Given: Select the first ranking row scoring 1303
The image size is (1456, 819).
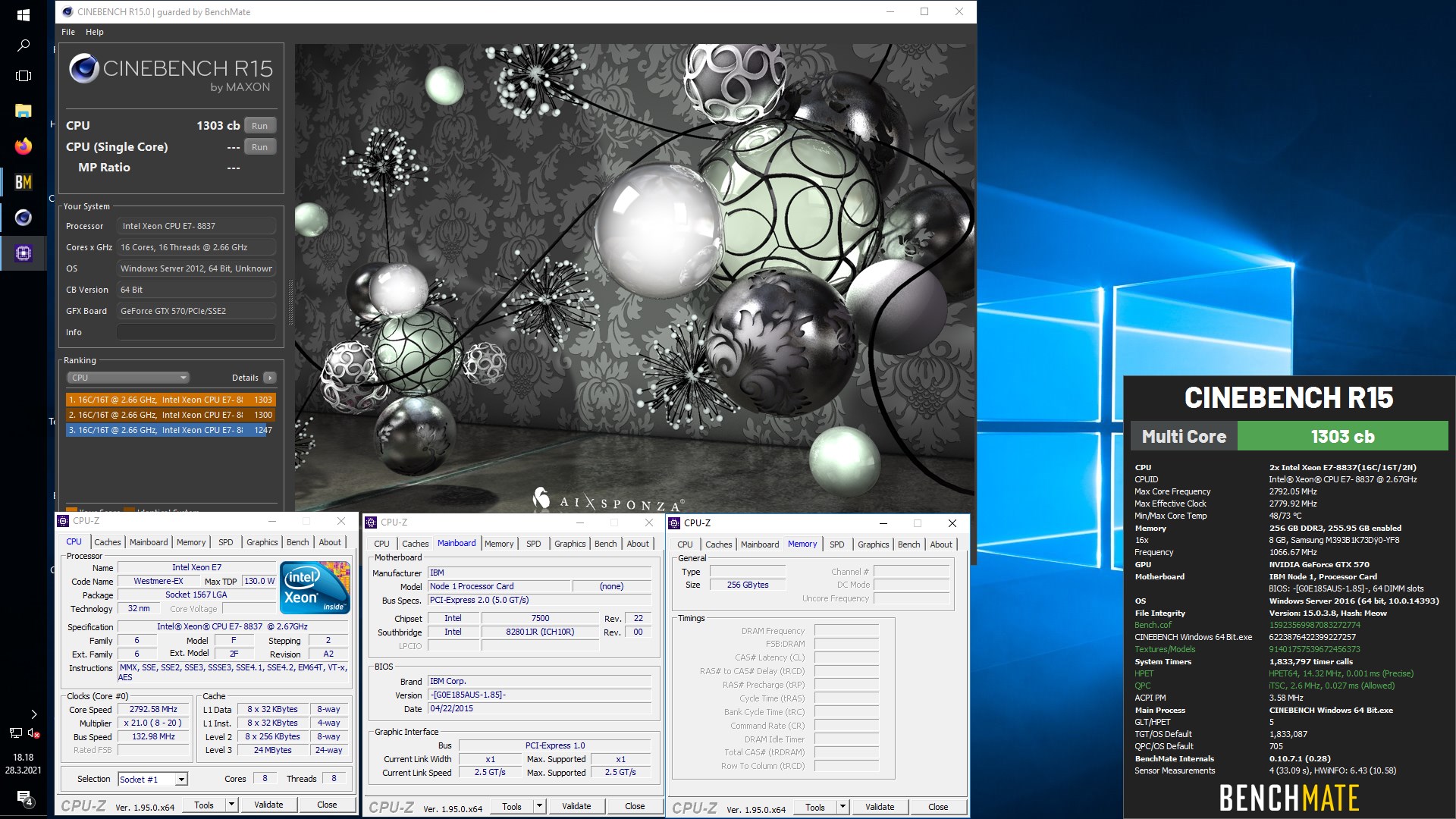Looking at the screenshot, I should (171, 400).
